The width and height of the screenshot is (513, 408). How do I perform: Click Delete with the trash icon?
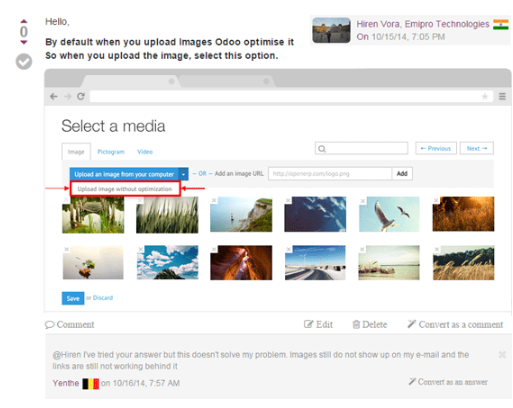370,324
